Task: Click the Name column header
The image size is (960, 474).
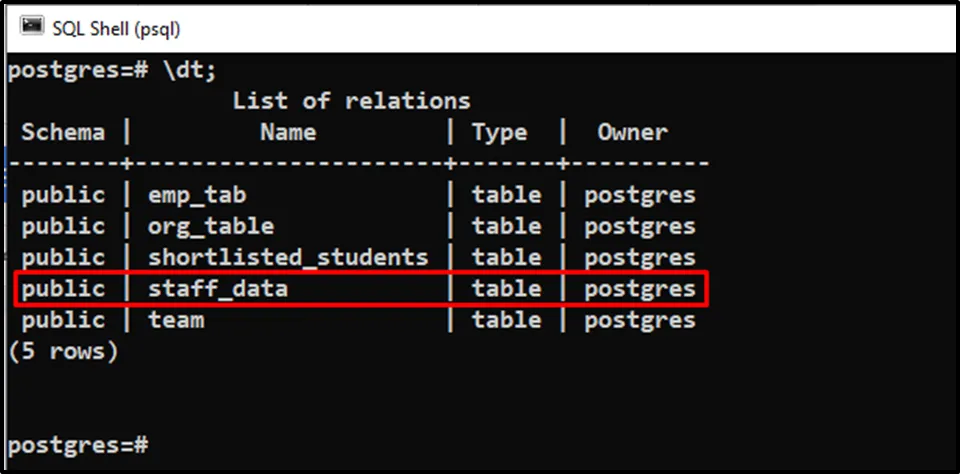Action: pos(288,132)
